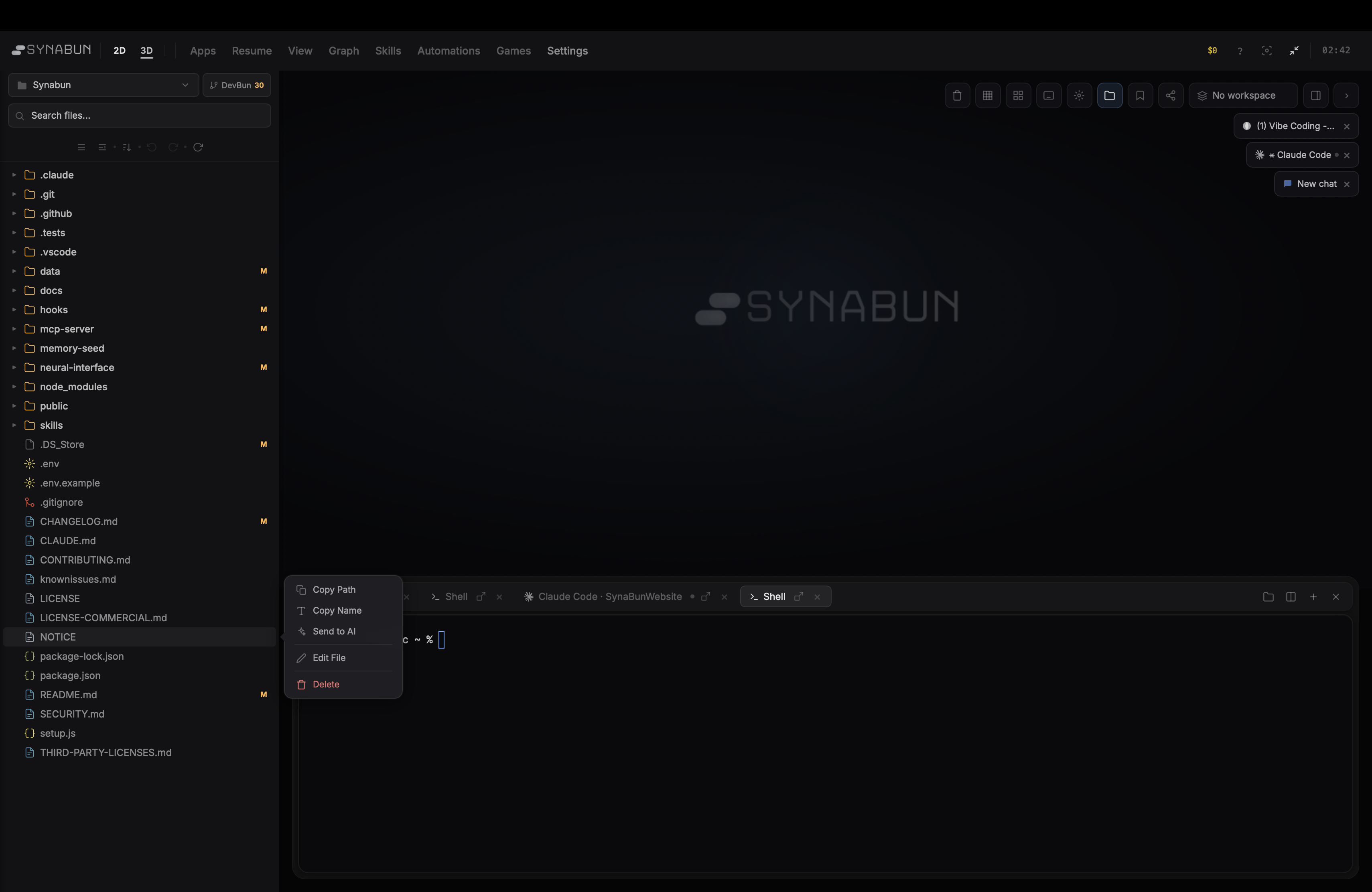The height and width of the screenshot is (892, 1372).
Task: Start a New chat
Action: pyautogui.click(x=1317, y=183)
